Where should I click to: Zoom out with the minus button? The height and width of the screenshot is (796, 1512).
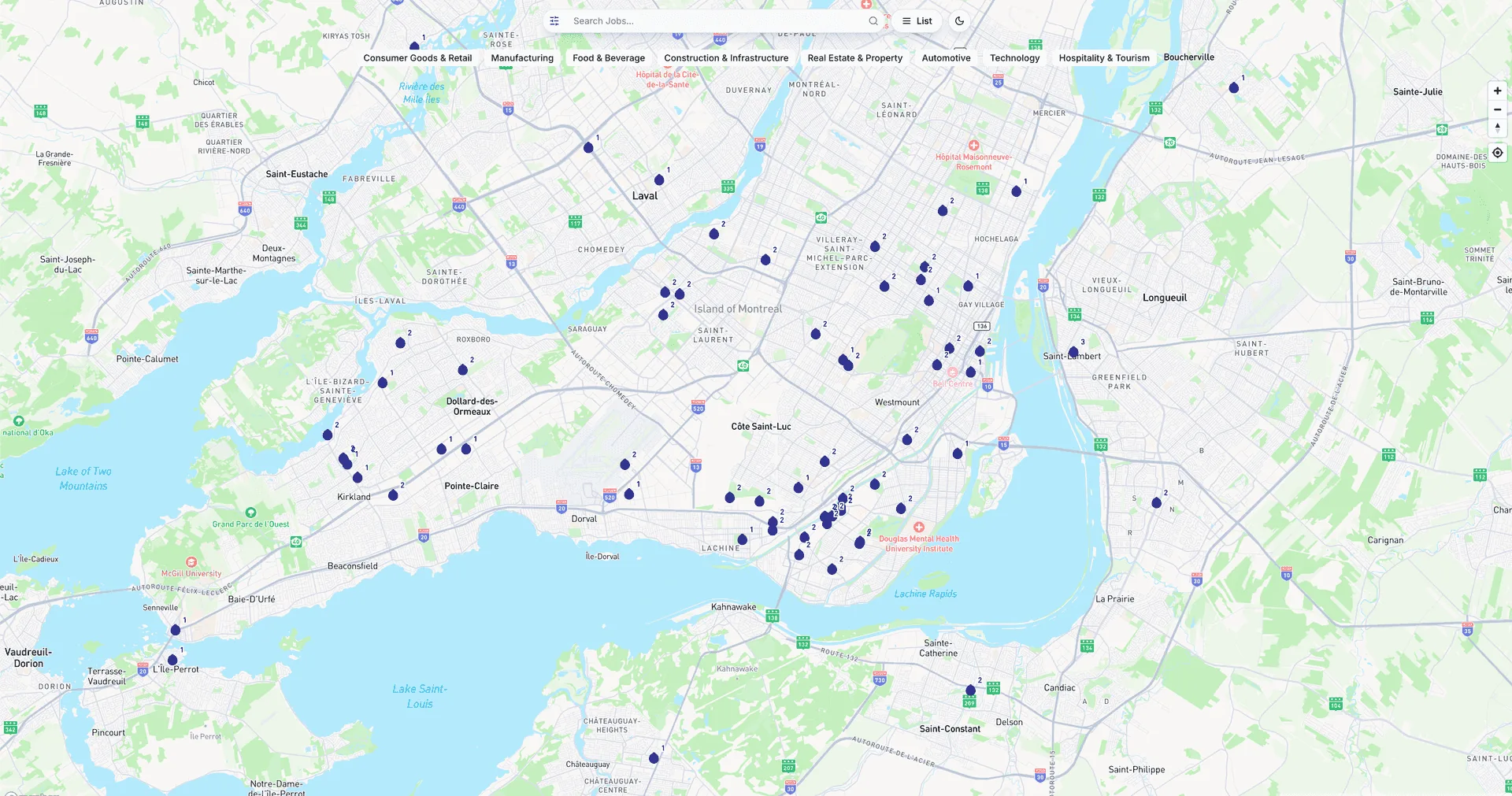[x=1497, y=109]
